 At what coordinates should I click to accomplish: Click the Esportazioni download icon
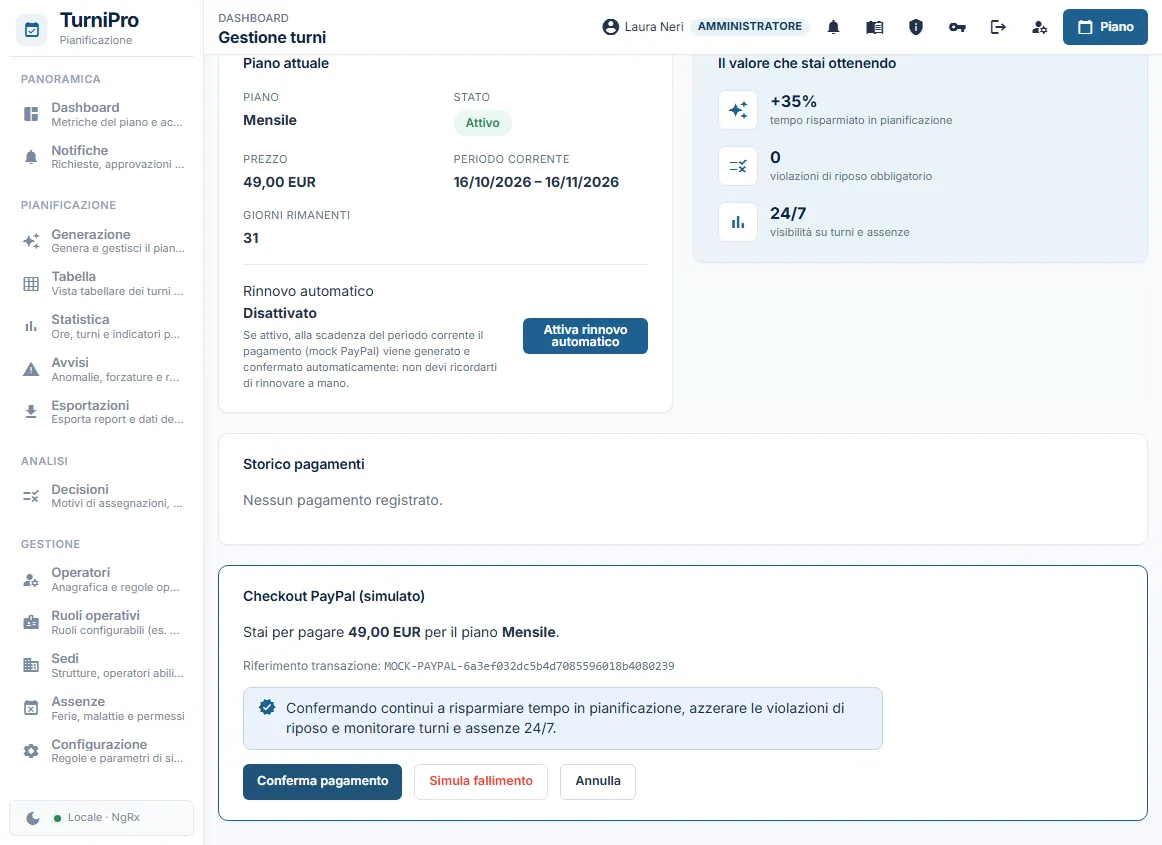pyautogui.click(x=31, y=411)
